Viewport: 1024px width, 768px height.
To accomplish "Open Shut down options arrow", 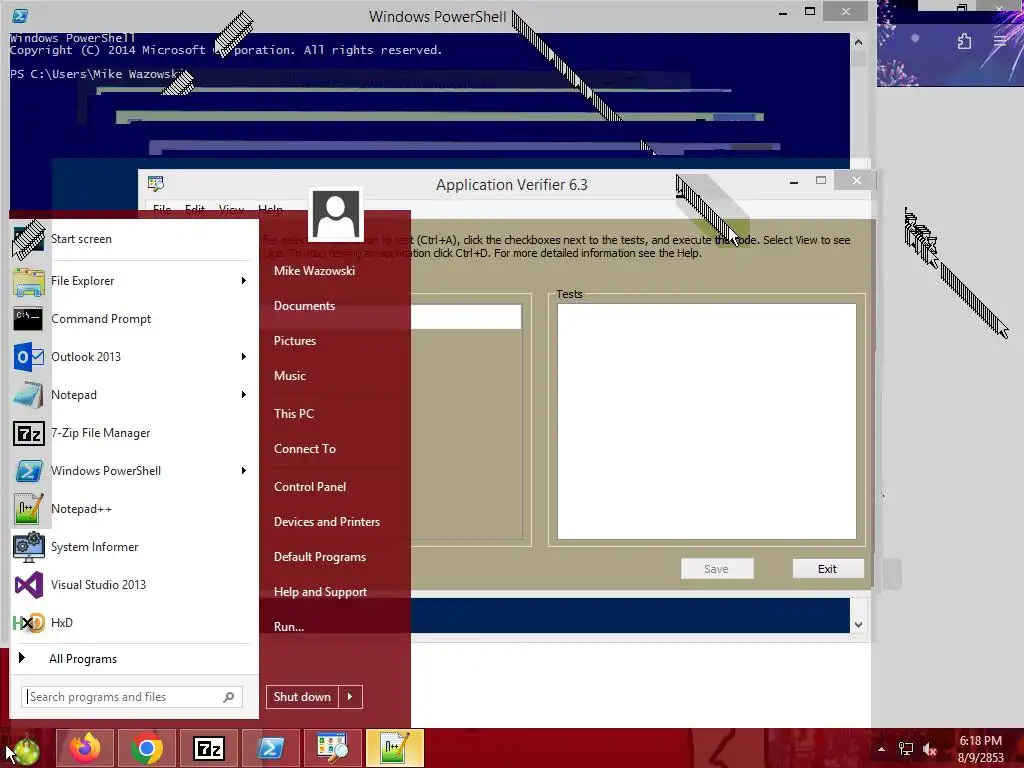I will pyautogui.click(x=350, y=697).
